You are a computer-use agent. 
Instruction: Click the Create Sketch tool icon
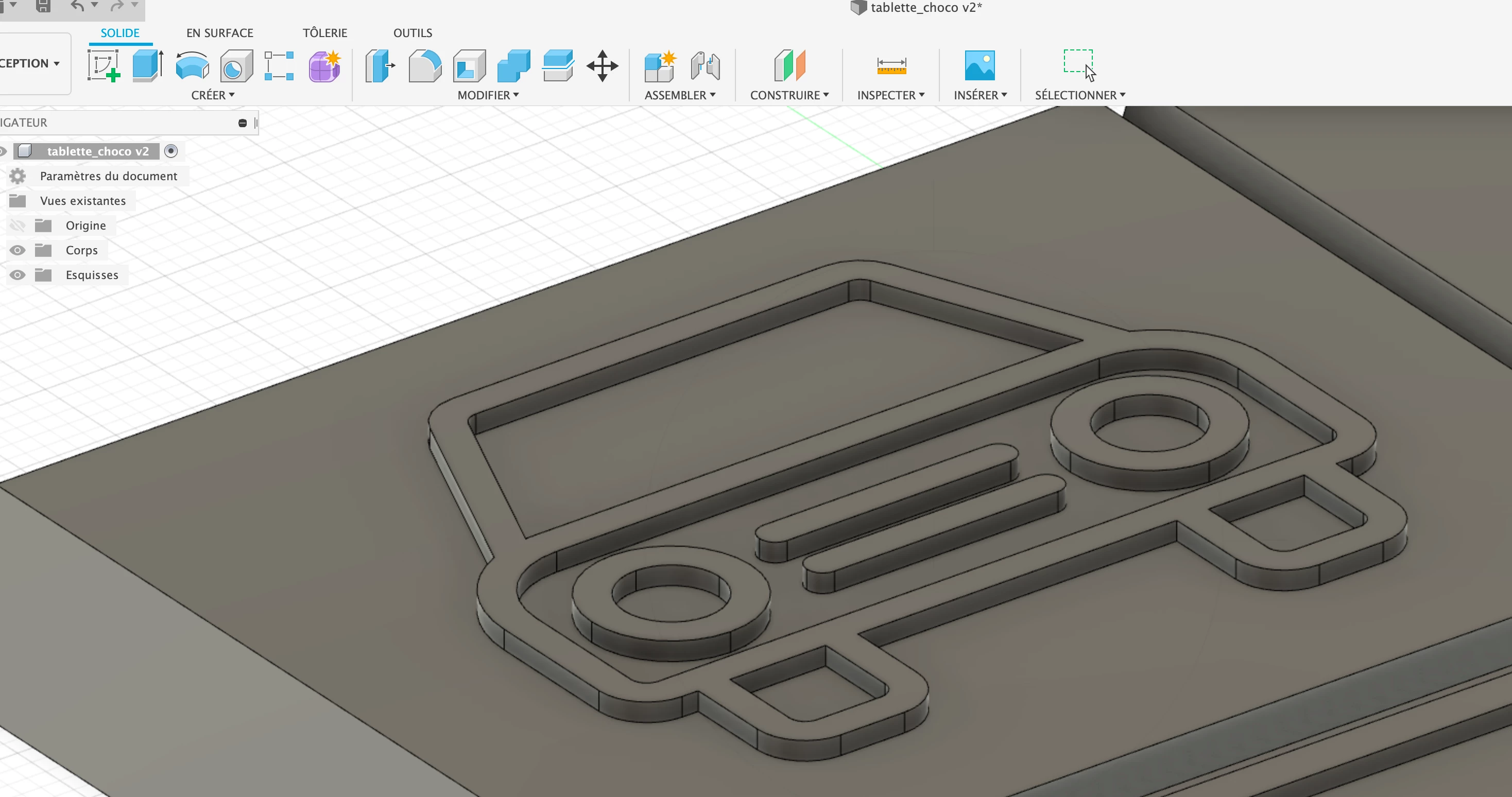pyautogui.click(x=104, y=65)
